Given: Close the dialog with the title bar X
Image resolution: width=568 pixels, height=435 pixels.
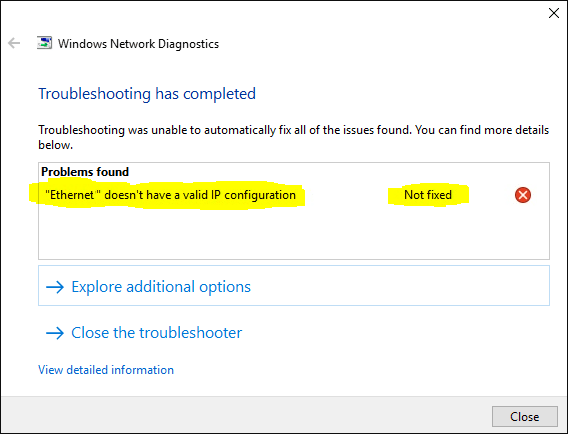Looking at the screenshot, I should [554, 13].
